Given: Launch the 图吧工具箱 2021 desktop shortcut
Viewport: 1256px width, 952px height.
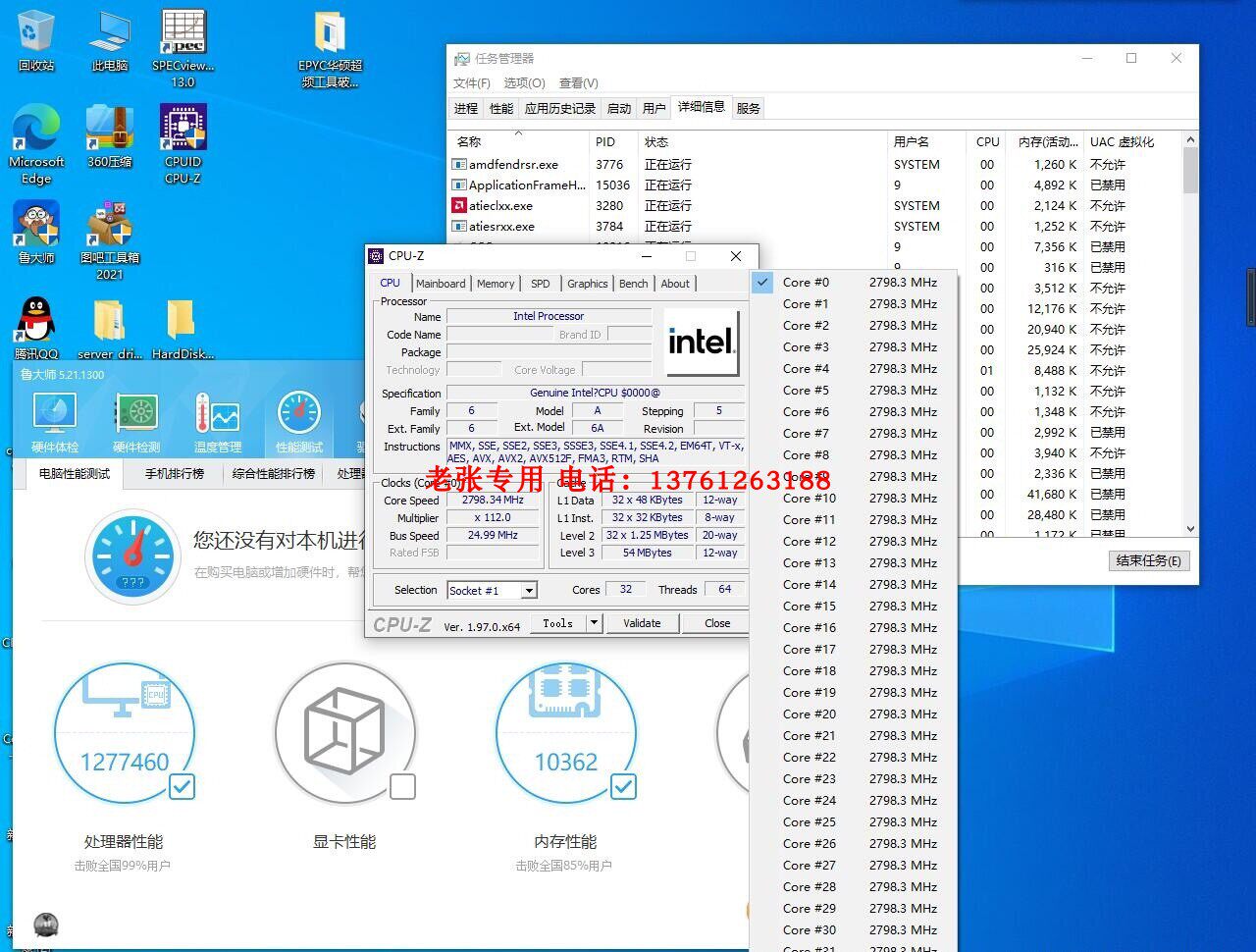Looking at the screenshot, I should (x=110, y=240).
